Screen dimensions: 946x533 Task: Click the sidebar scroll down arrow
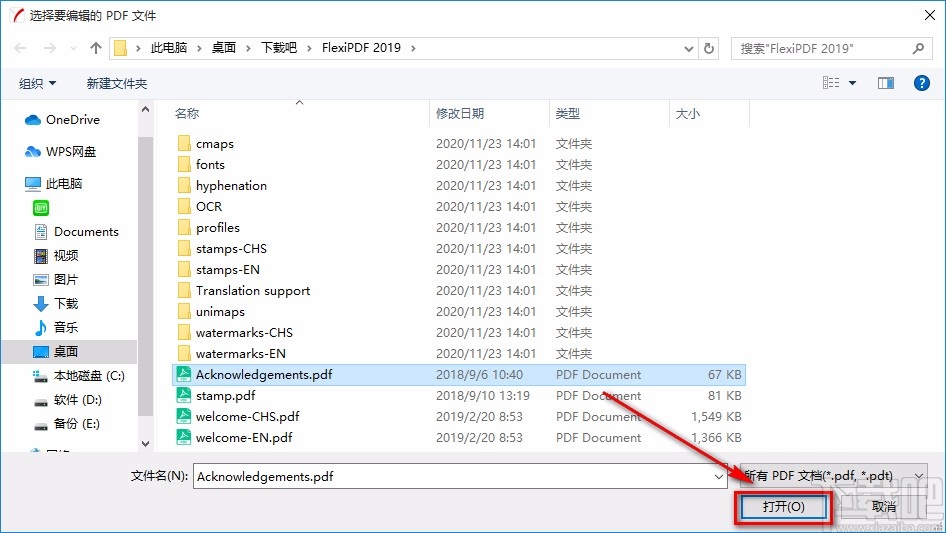[145, 444]
